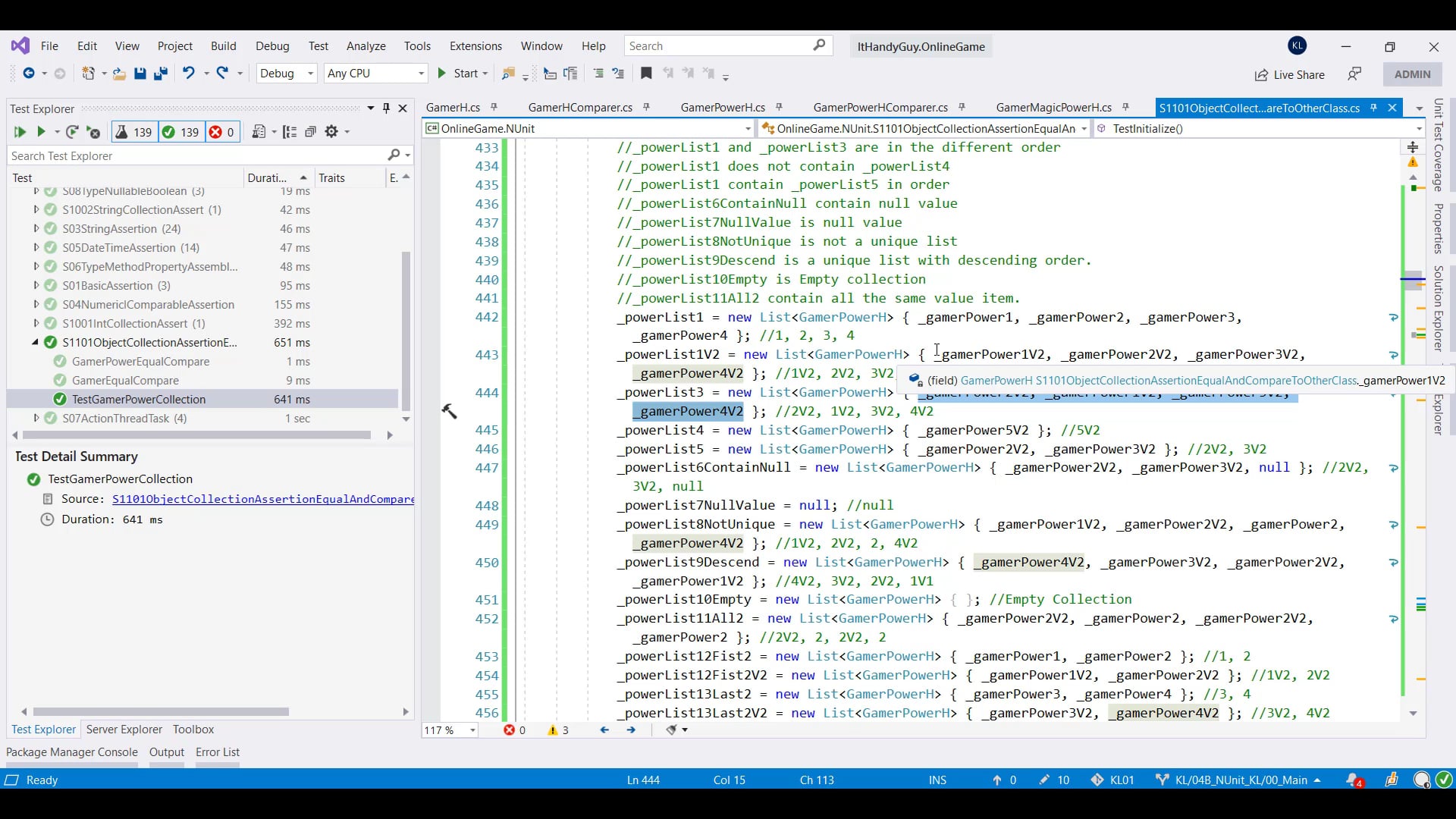Click the Save All icon

tap(160, 74)
